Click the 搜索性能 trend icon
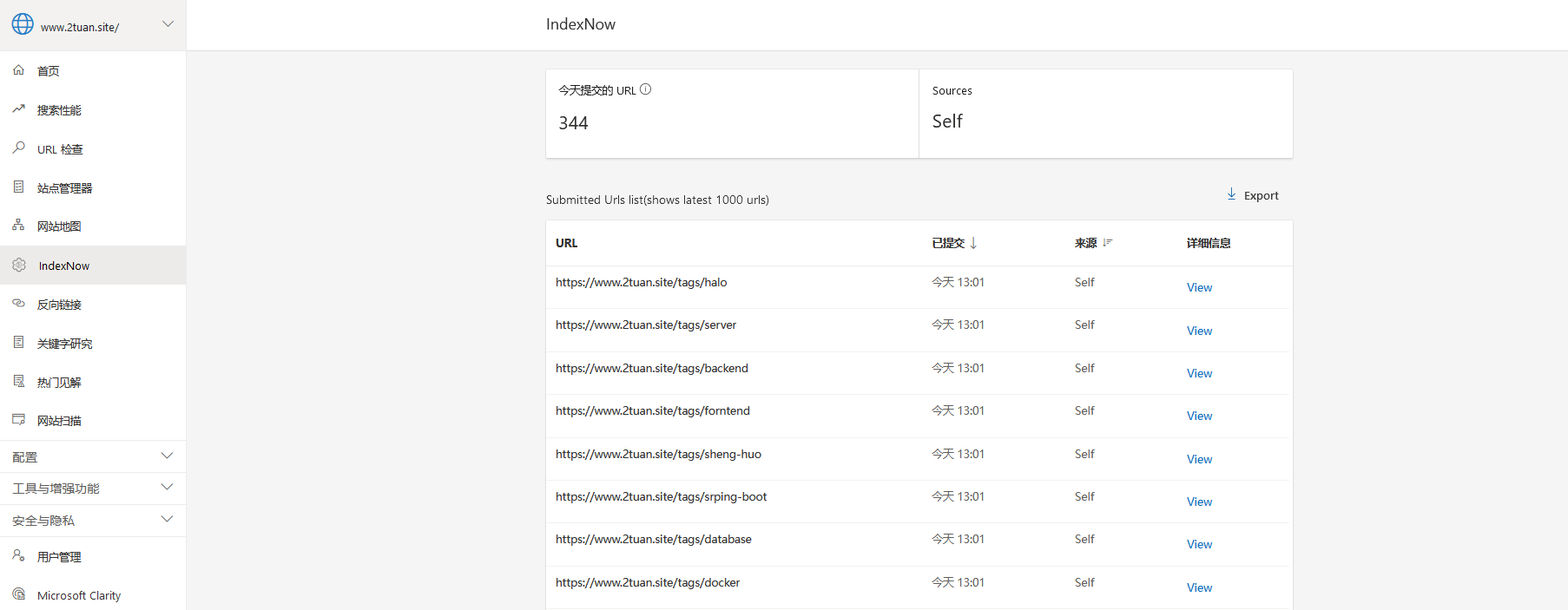Viewport: 1568px width, 610px height. coord(18,109)
